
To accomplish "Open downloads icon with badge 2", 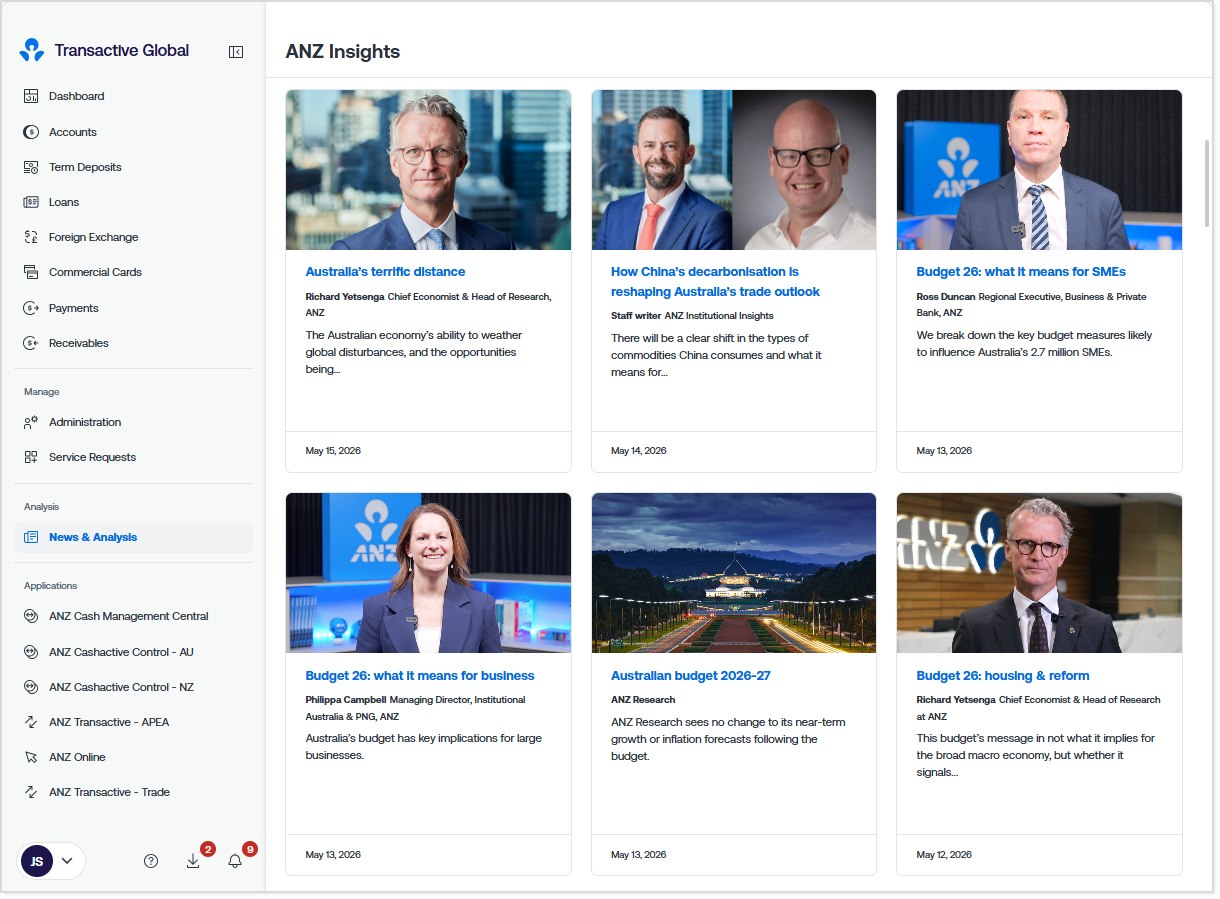I will click(x=193, y=861).
